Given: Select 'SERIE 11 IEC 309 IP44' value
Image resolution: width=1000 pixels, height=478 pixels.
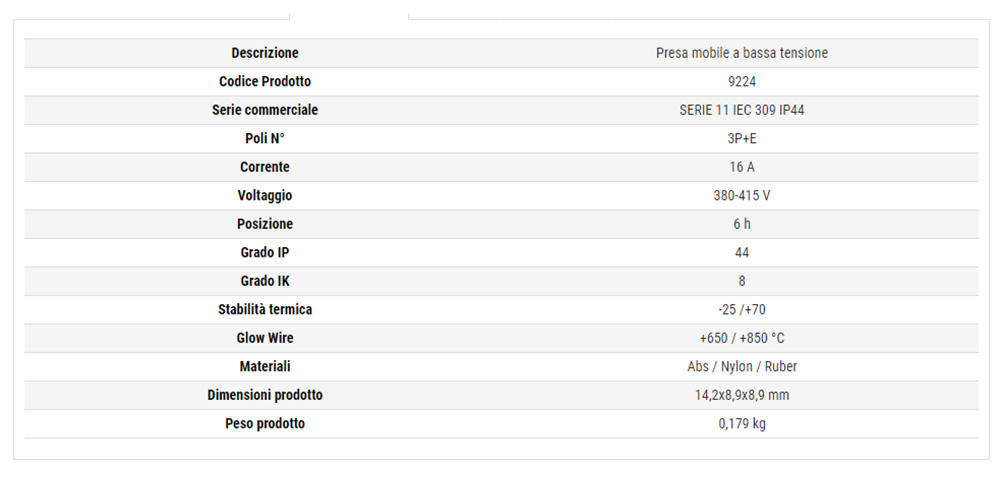Looking at the screenshot, I should [x=742, y=110].
